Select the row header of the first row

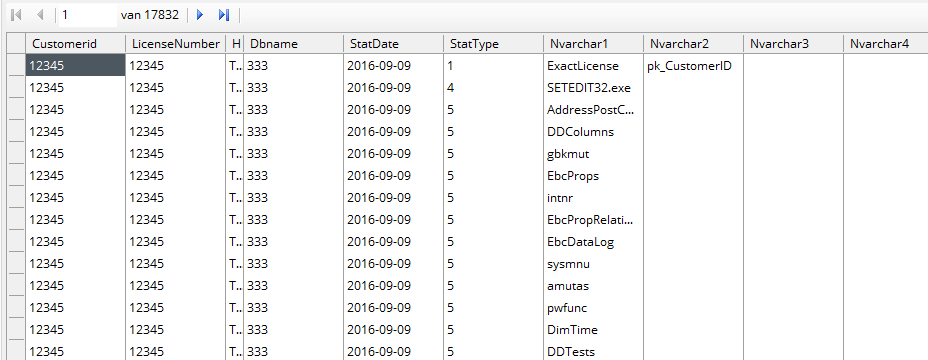[16, 66]
